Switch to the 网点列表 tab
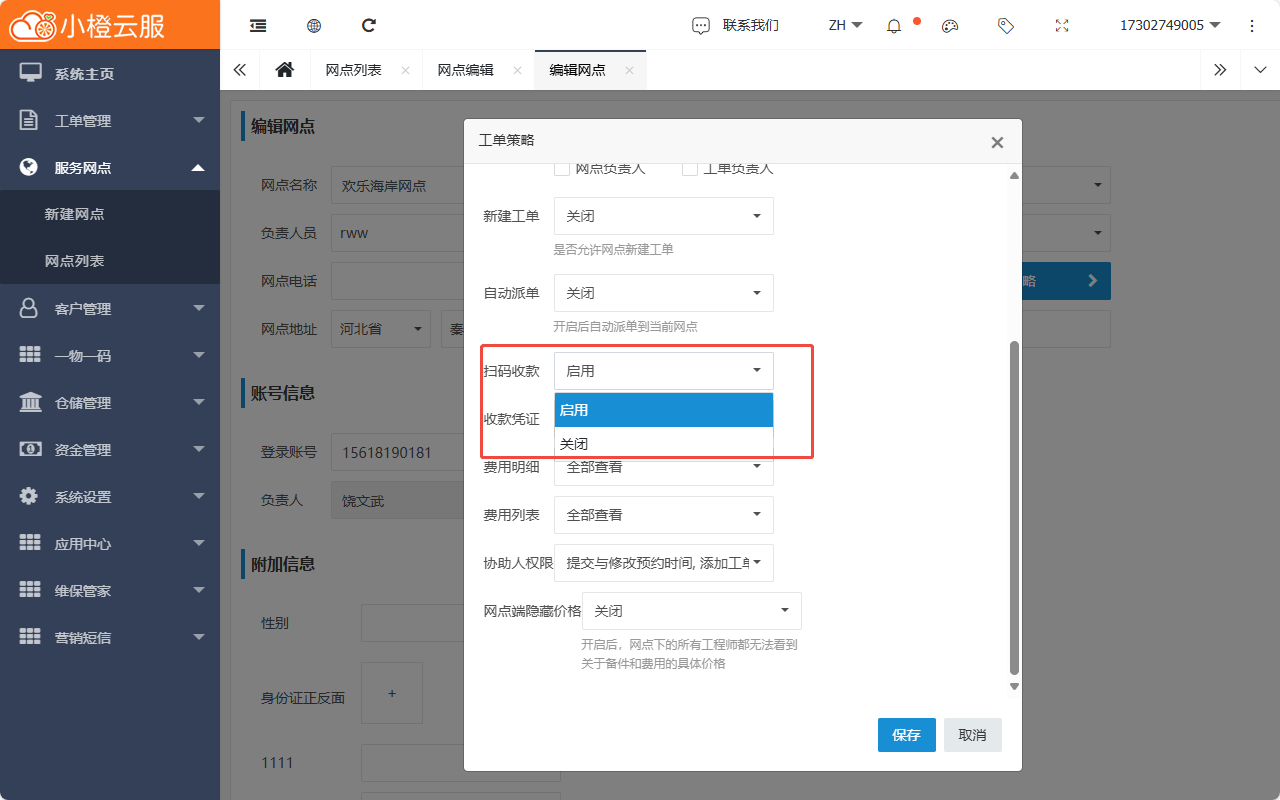Viewport: 1280px width, 800px height. point(353,70)
